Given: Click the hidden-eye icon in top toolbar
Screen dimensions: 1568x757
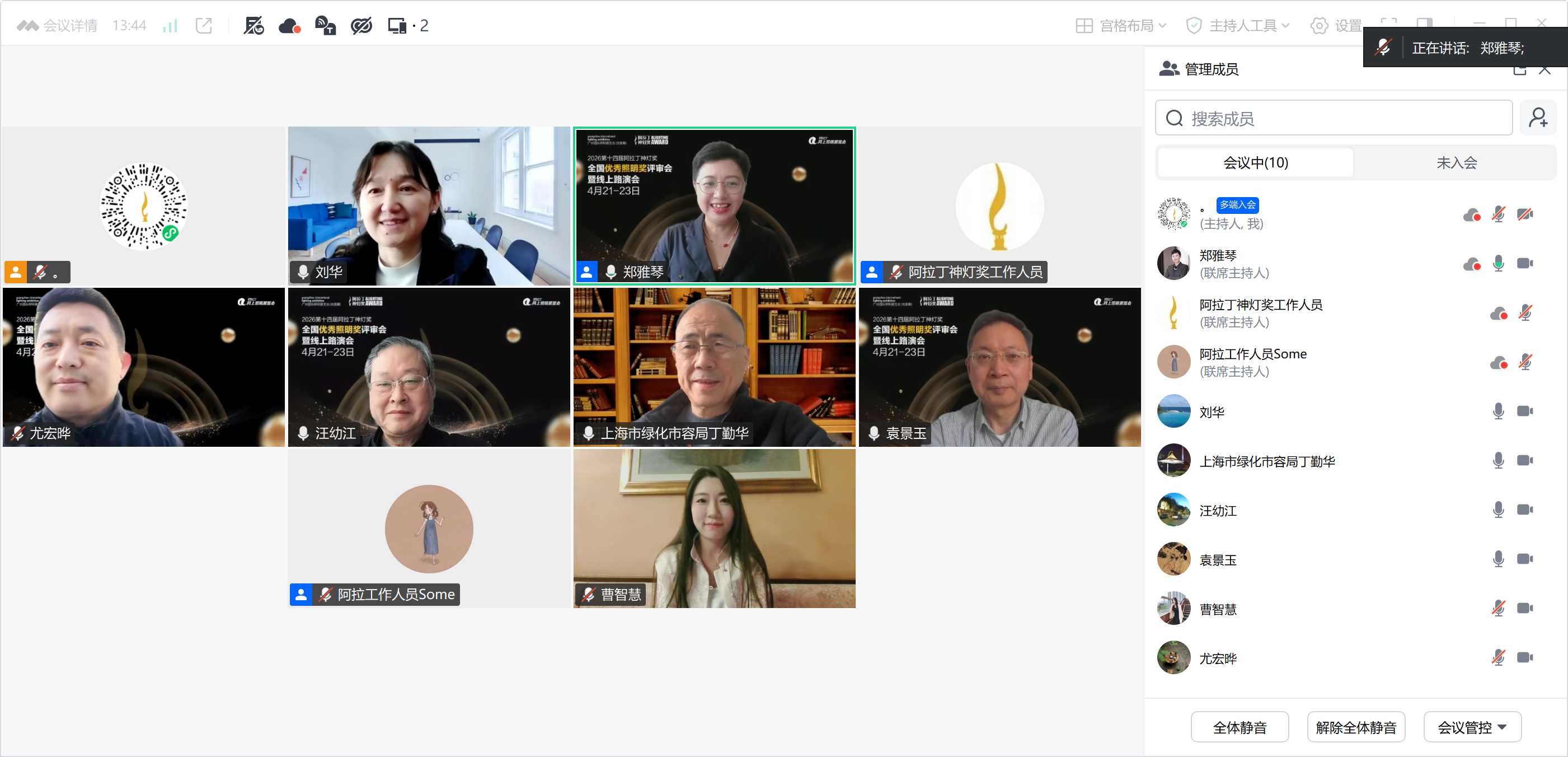Looking at the screenshot, I should click(361, 26).
